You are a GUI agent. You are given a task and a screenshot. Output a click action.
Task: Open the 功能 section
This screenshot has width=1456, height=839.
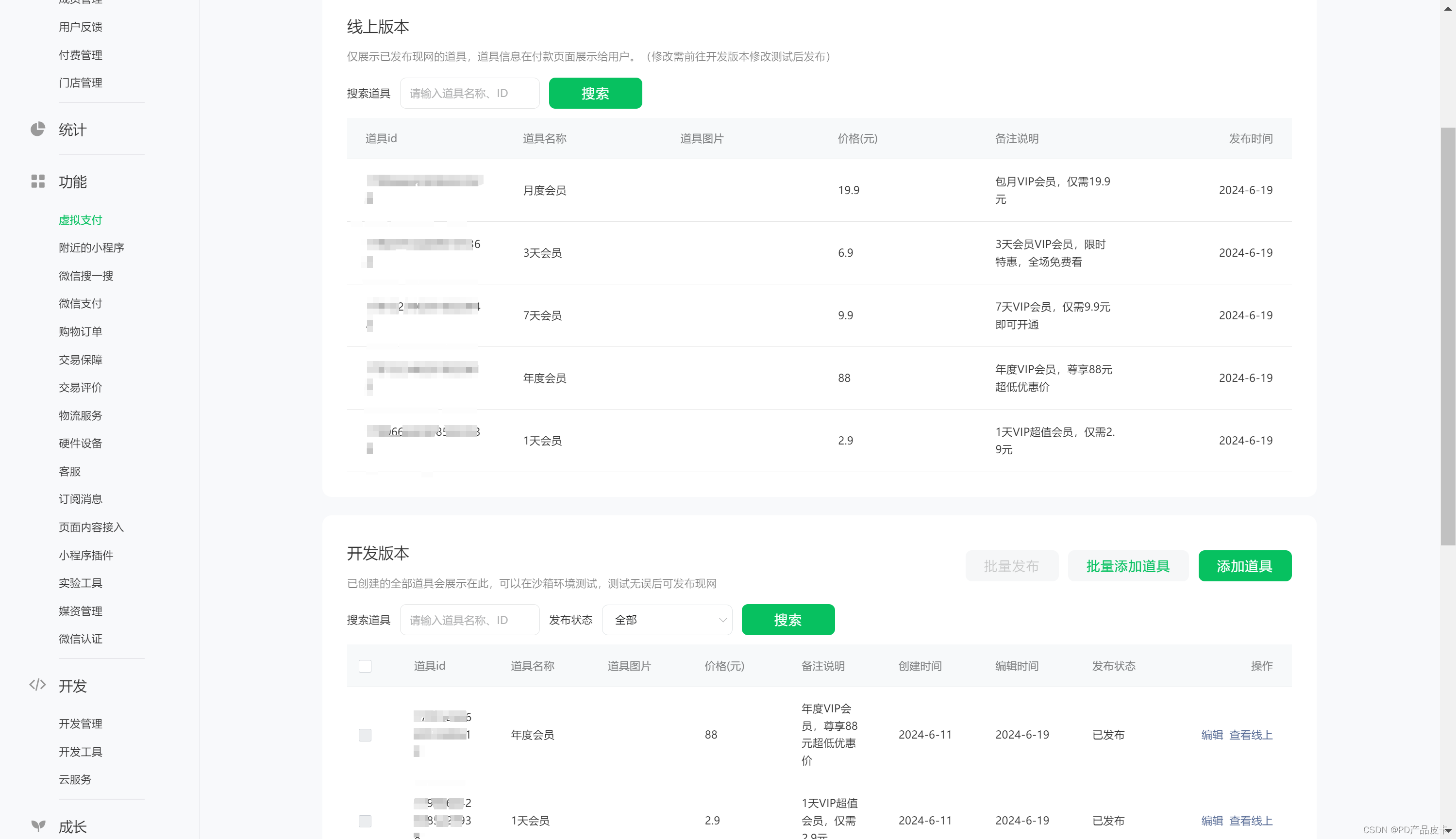click(x=73, y=182)
